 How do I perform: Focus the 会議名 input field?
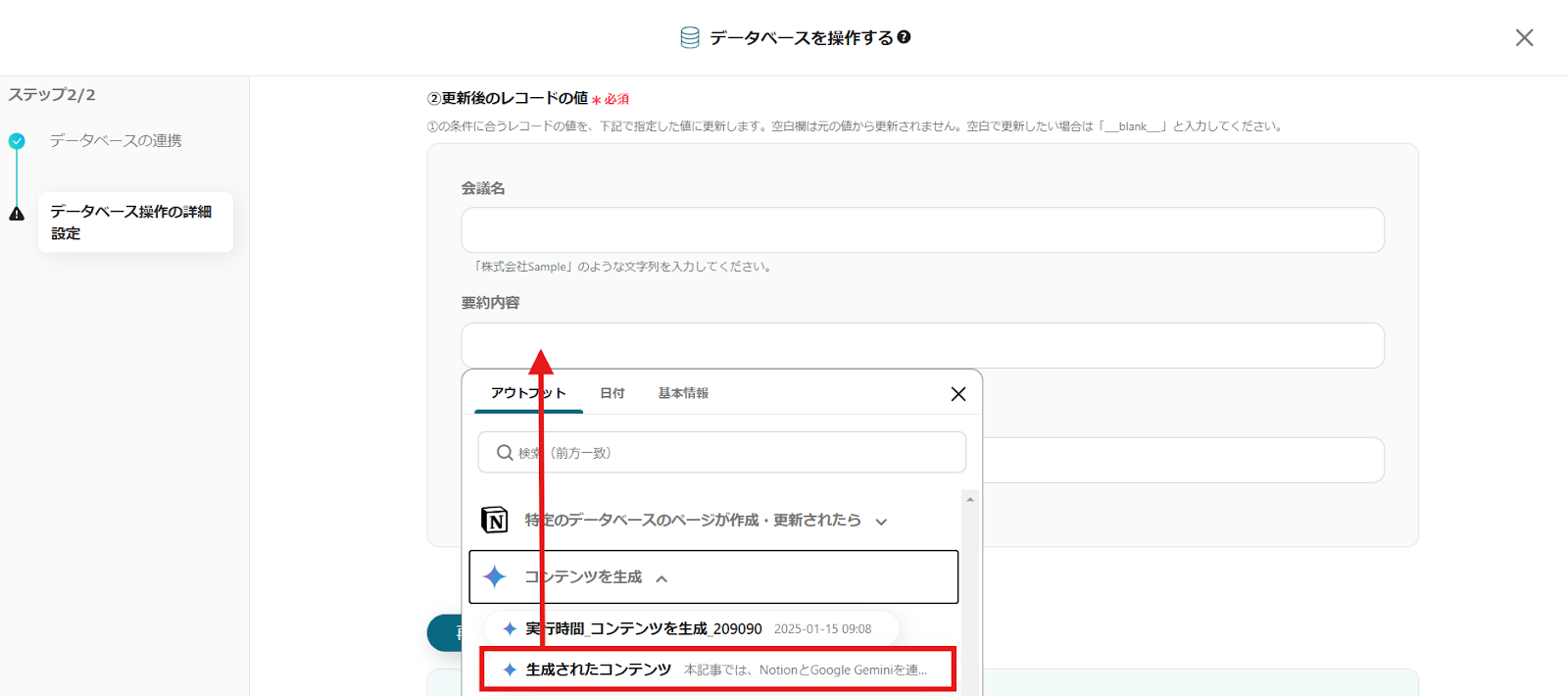[x=921, y=230]
